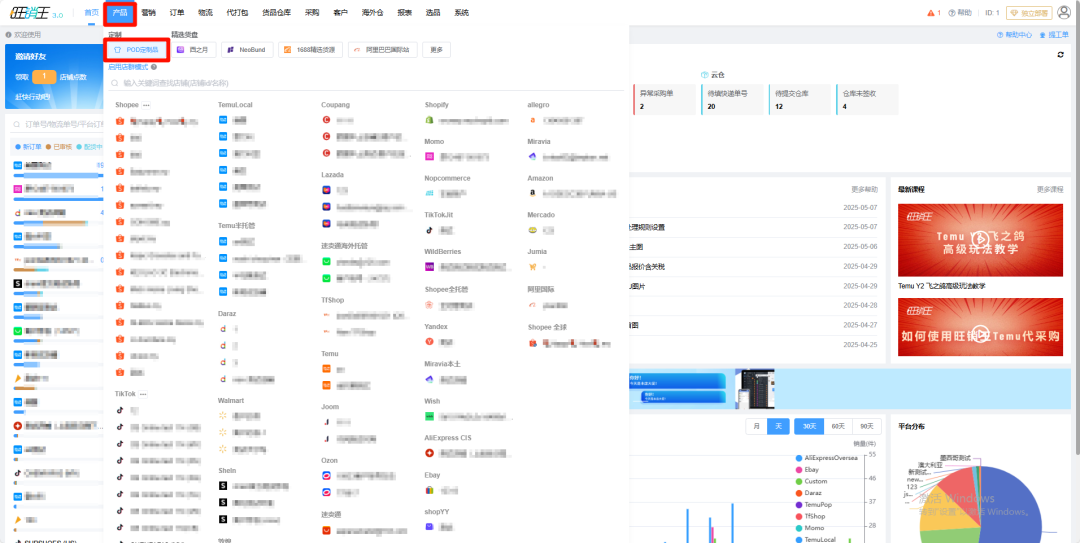This screenshot has height=543, width=1080.
Task: Click the dashboard refresh icon
Action: [1060, 54]
